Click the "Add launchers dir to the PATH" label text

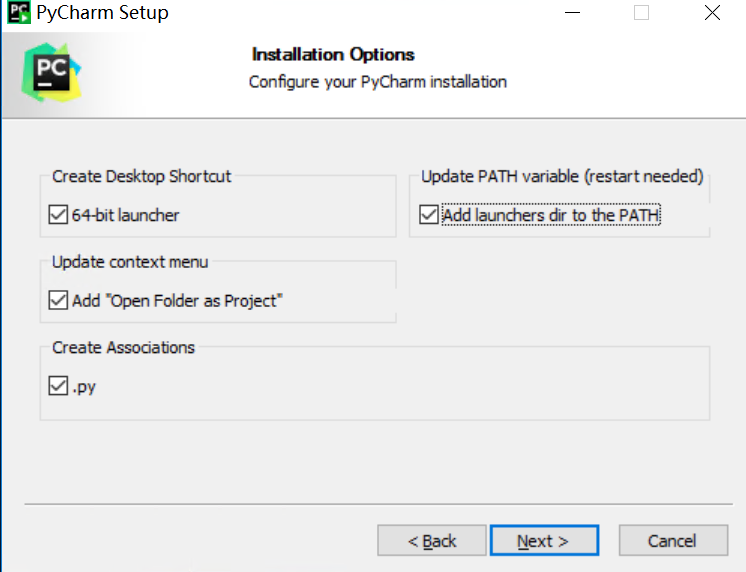551,215
